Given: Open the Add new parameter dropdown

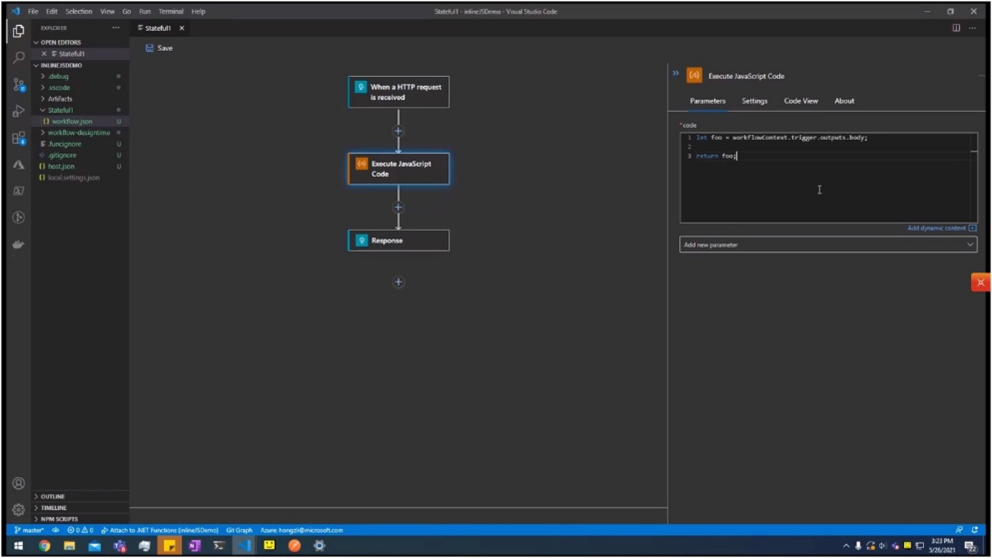Looking at the screenshot, I should (827, 244).
